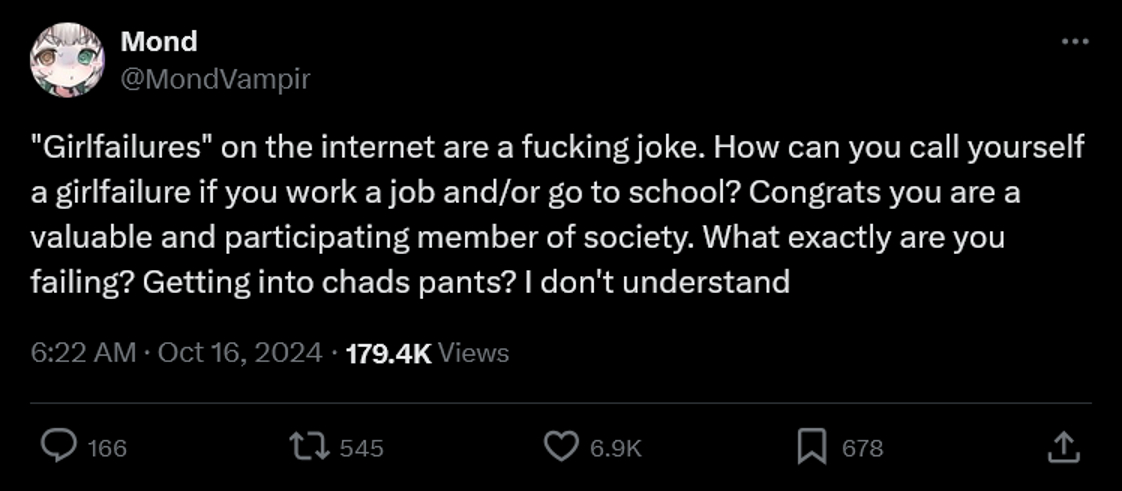Select the Oct 16, 2024 date text
Viewport: 1122px width, 491px height.
click(x=240, y=353)
